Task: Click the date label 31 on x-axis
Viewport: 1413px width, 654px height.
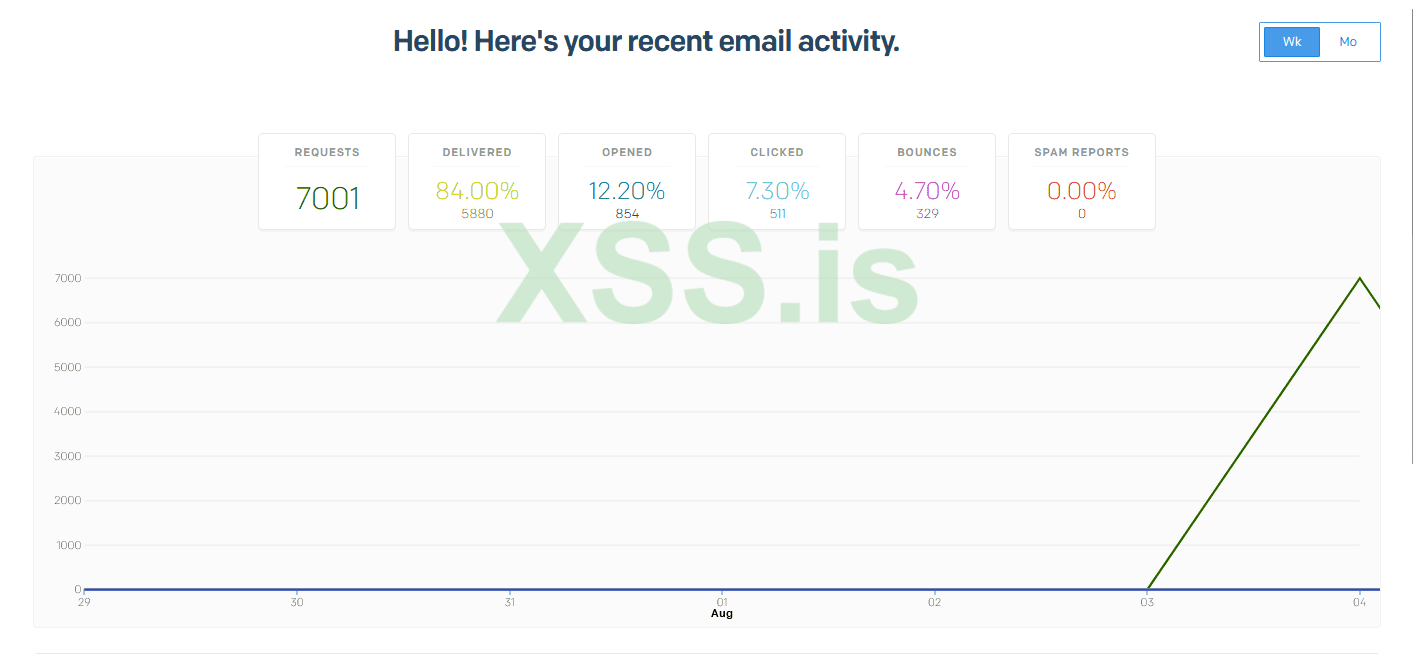Action: point(510,602)
